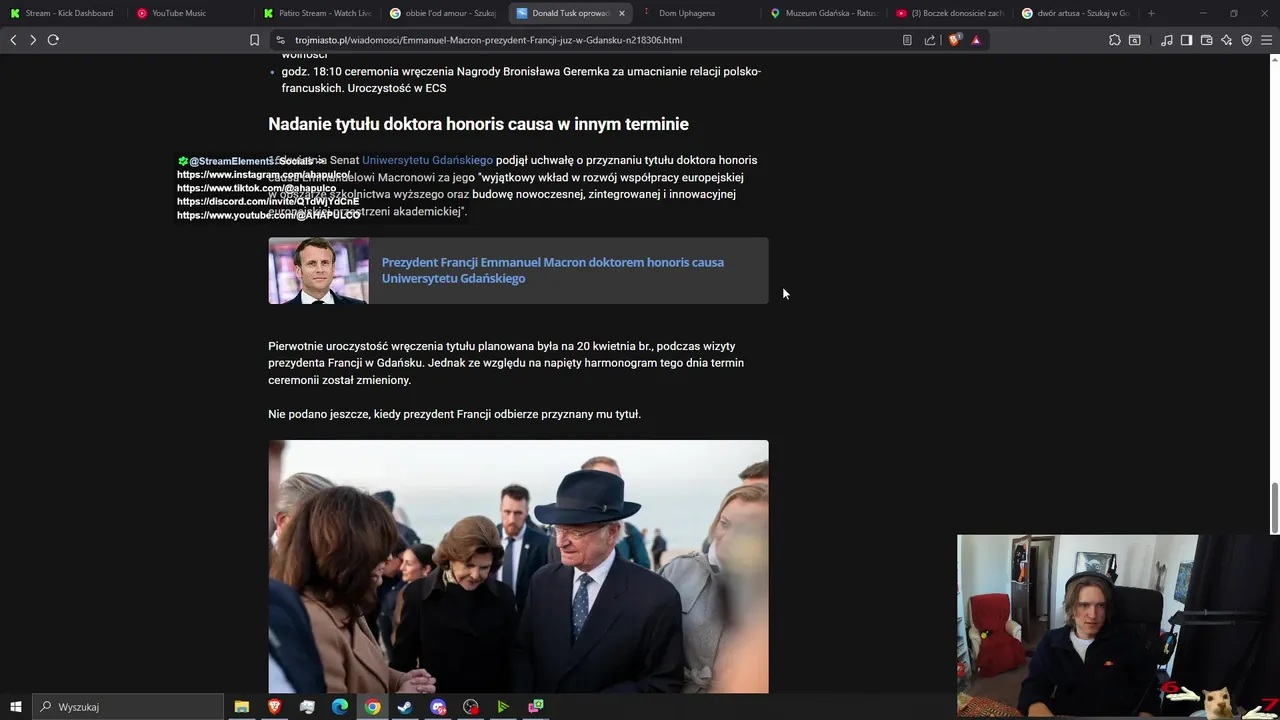Open OBS Studio from taskbar
The height and width of the screenshot is (720, 1280).
pos(471,707)
